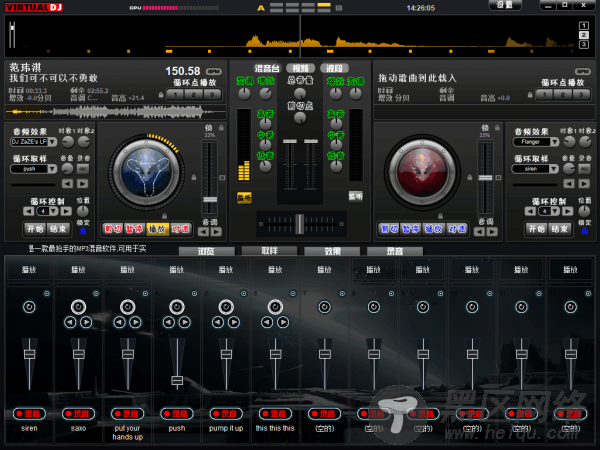Click left deck turntable jog wheel
Viewport: 600px width, 450px height.
(147, 173)
